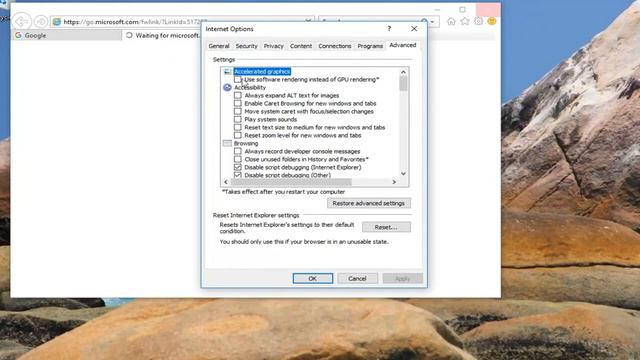Open the Home icon in browser toolbar
Screen dimensions: 640x360
[x=451, y=21]
